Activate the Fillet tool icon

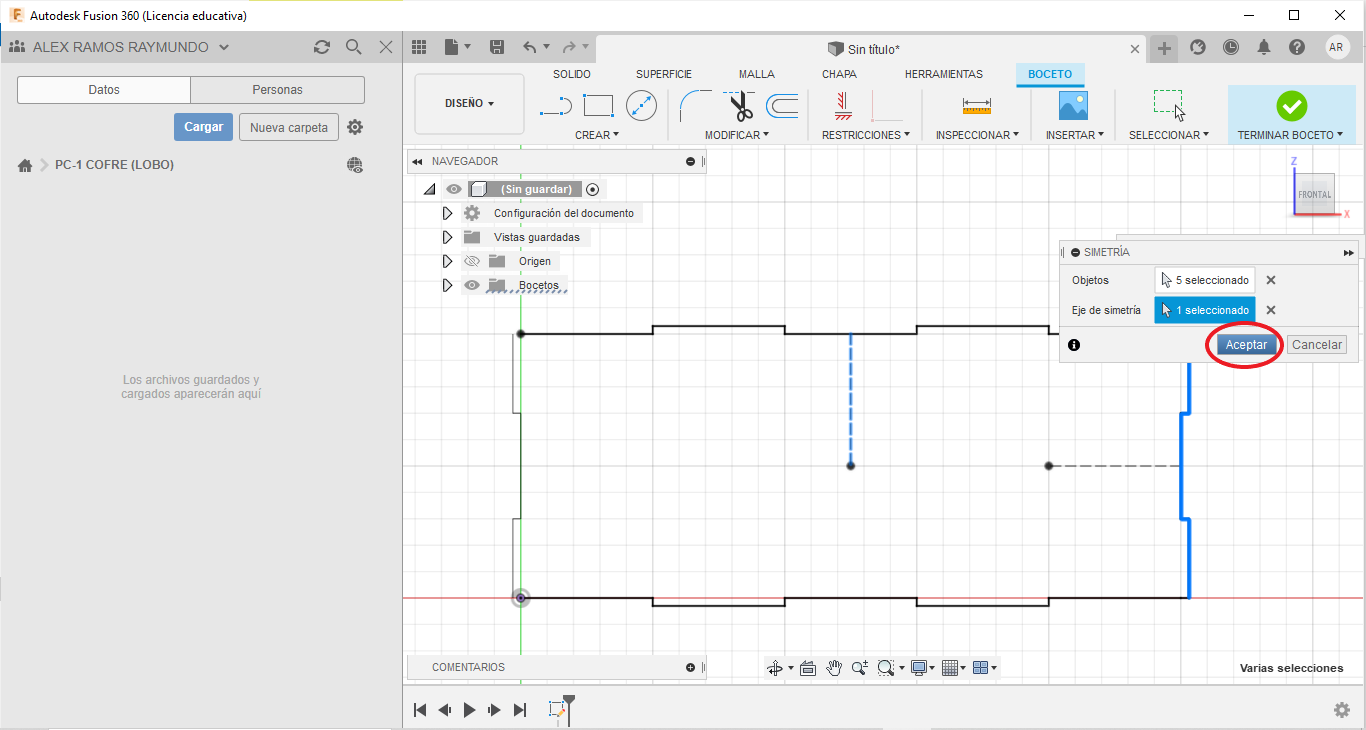pyautogui.click(x=695, y=106)
